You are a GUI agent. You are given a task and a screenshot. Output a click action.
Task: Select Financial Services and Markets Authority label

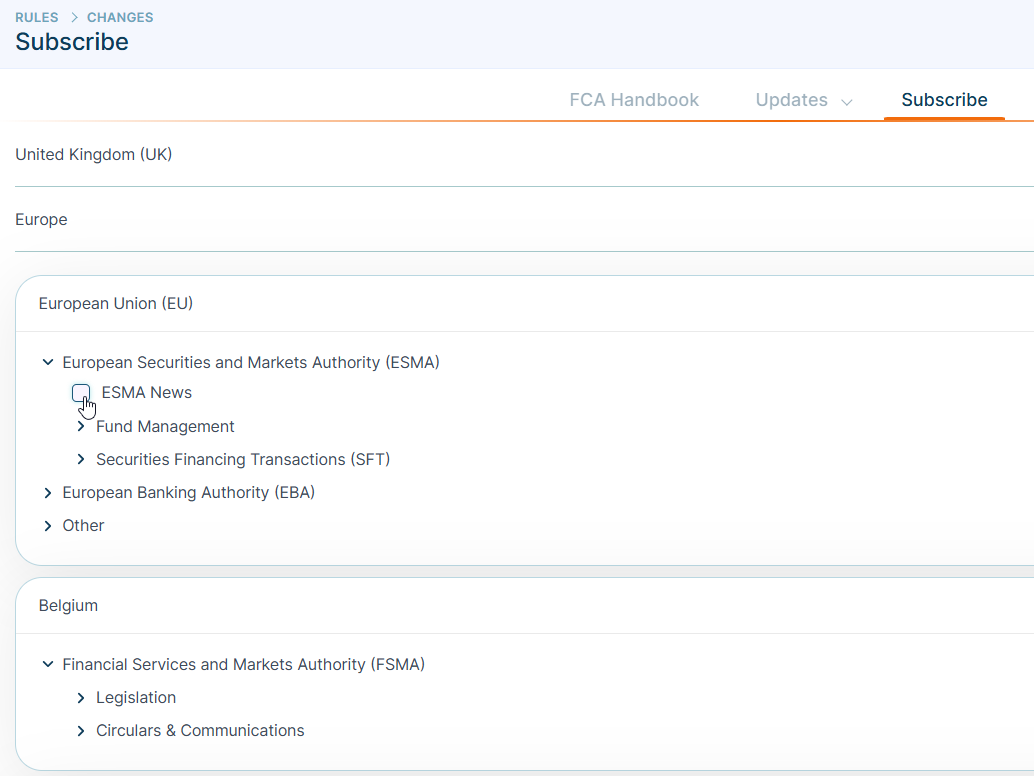(x=243, y=664)
